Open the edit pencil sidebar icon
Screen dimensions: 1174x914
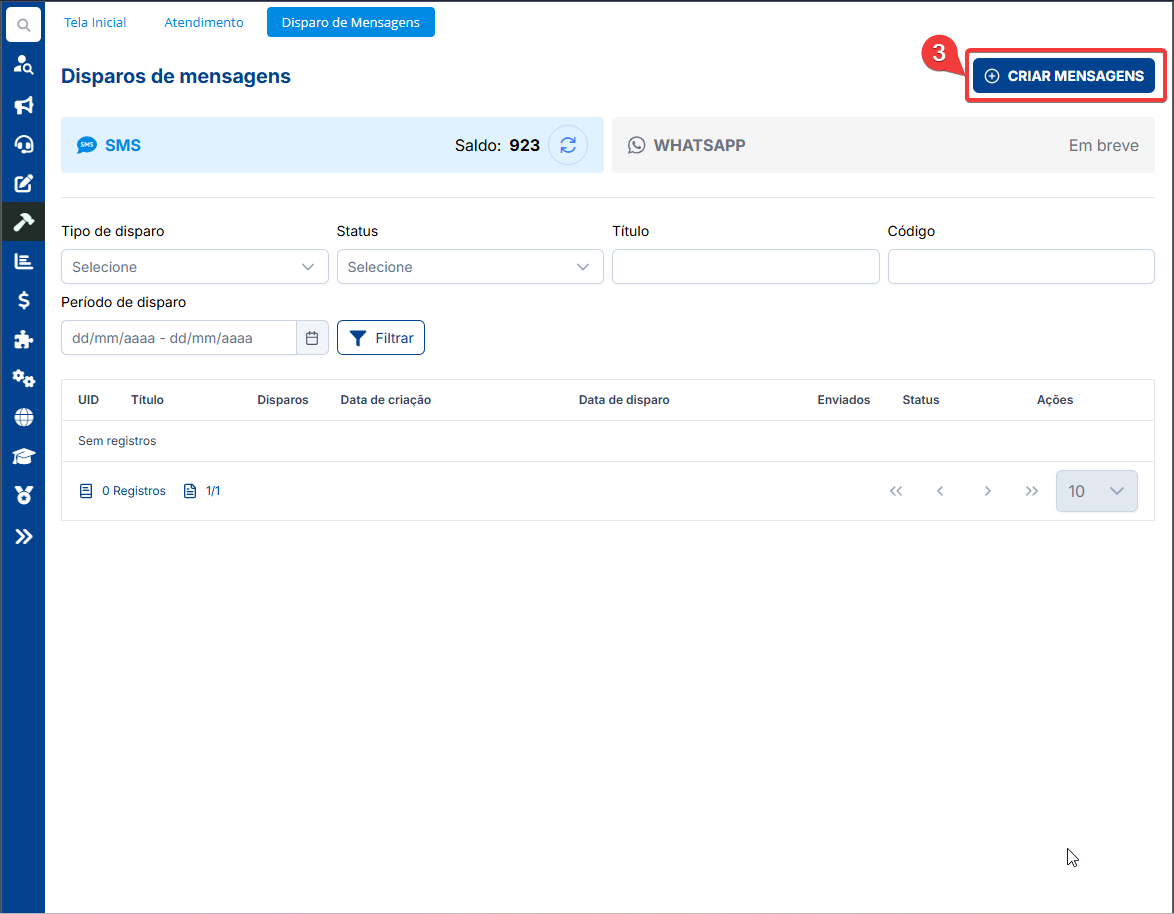pos(23,183)
